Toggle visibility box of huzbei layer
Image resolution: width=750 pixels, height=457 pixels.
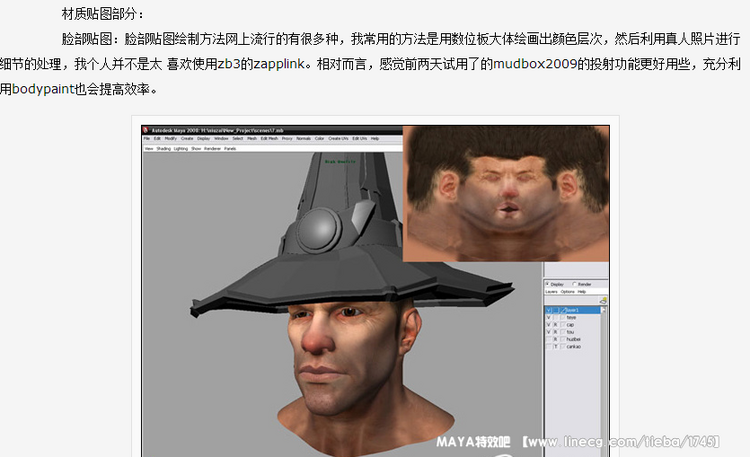click(x=548, y=339)
